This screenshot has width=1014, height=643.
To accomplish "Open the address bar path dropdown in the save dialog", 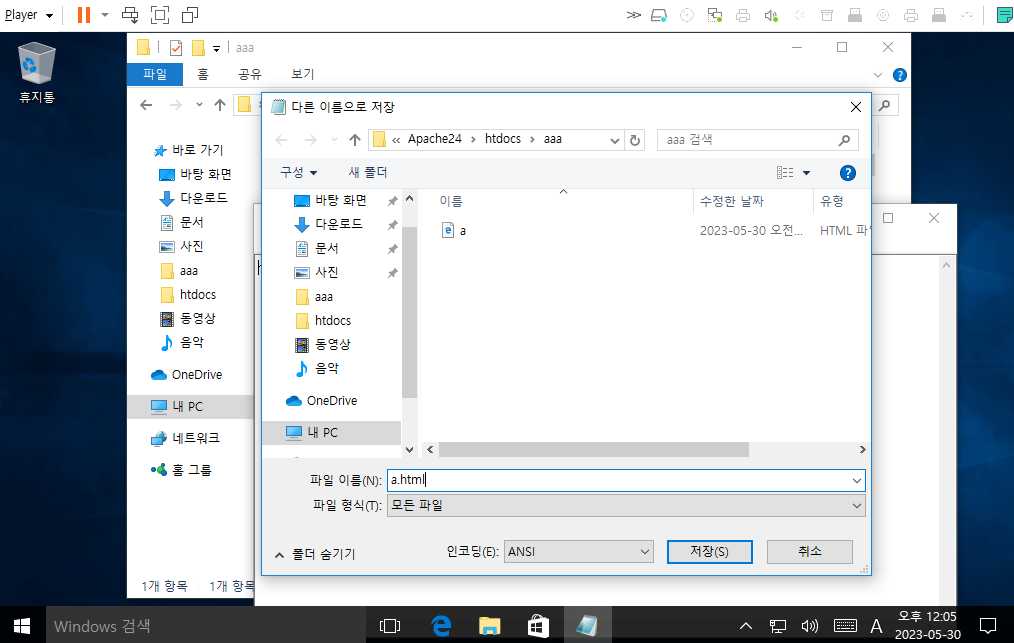I will click(x=614, y=140).
